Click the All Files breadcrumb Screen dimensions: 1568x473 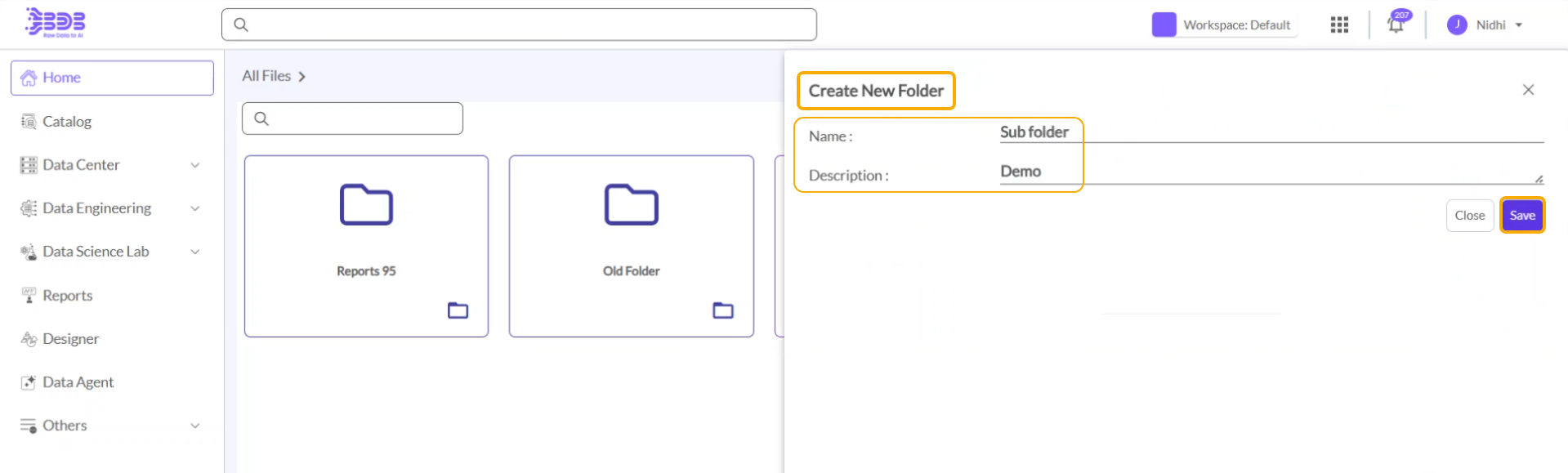click(x=266, y=76)
